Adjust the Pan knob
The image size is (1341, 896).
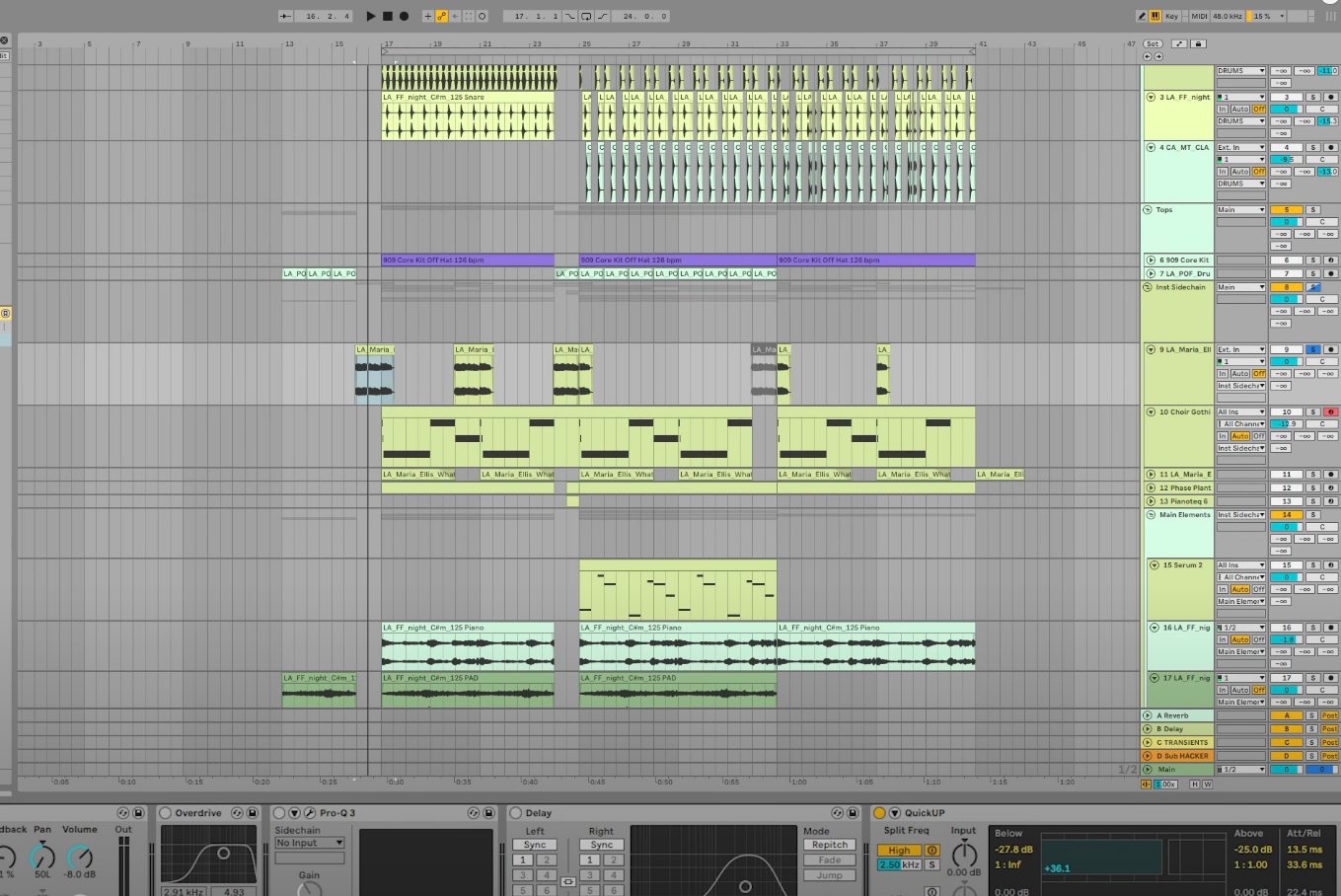[x=42, y=857]
